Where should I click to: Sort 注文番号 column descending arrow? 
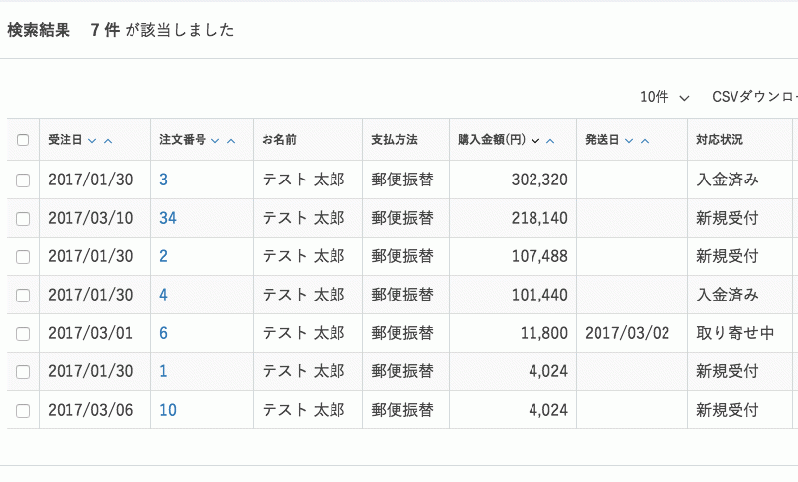(x=215, y=140)
